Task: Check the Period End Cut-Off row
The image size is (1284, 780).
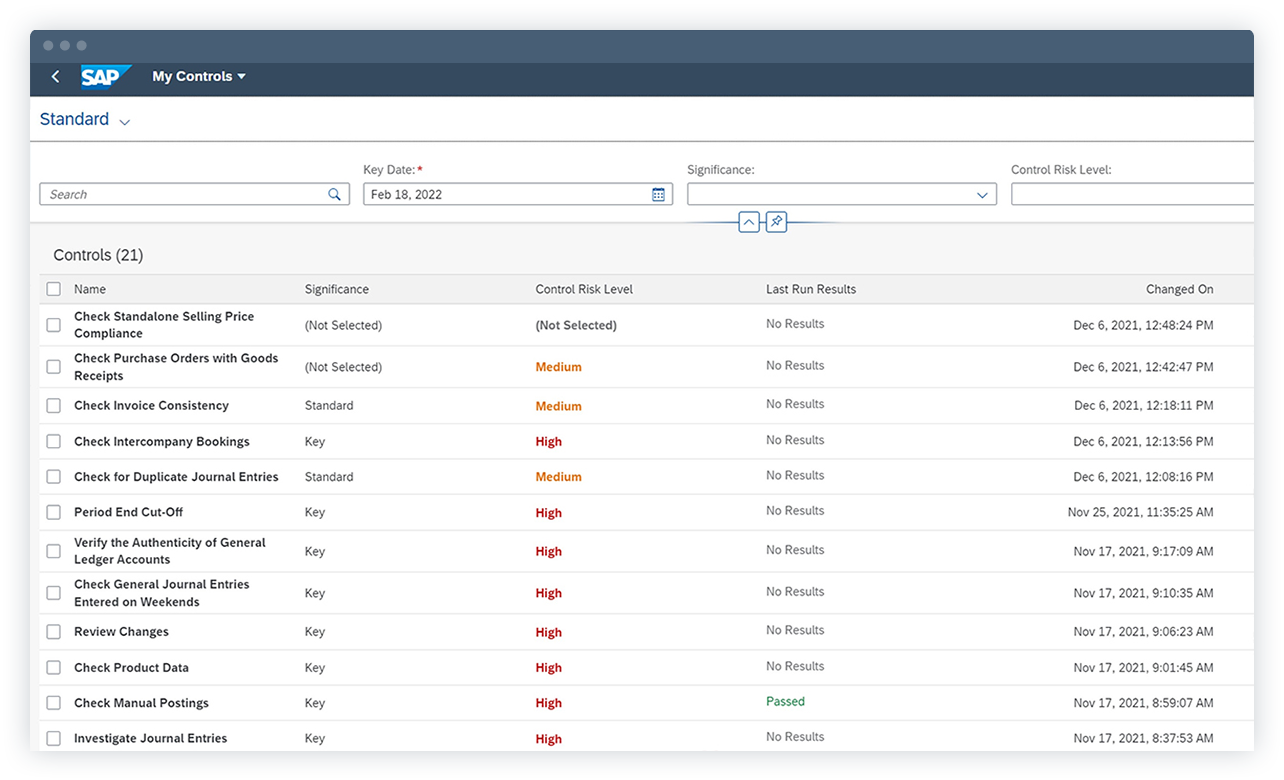Action: (x=53, y=511)
